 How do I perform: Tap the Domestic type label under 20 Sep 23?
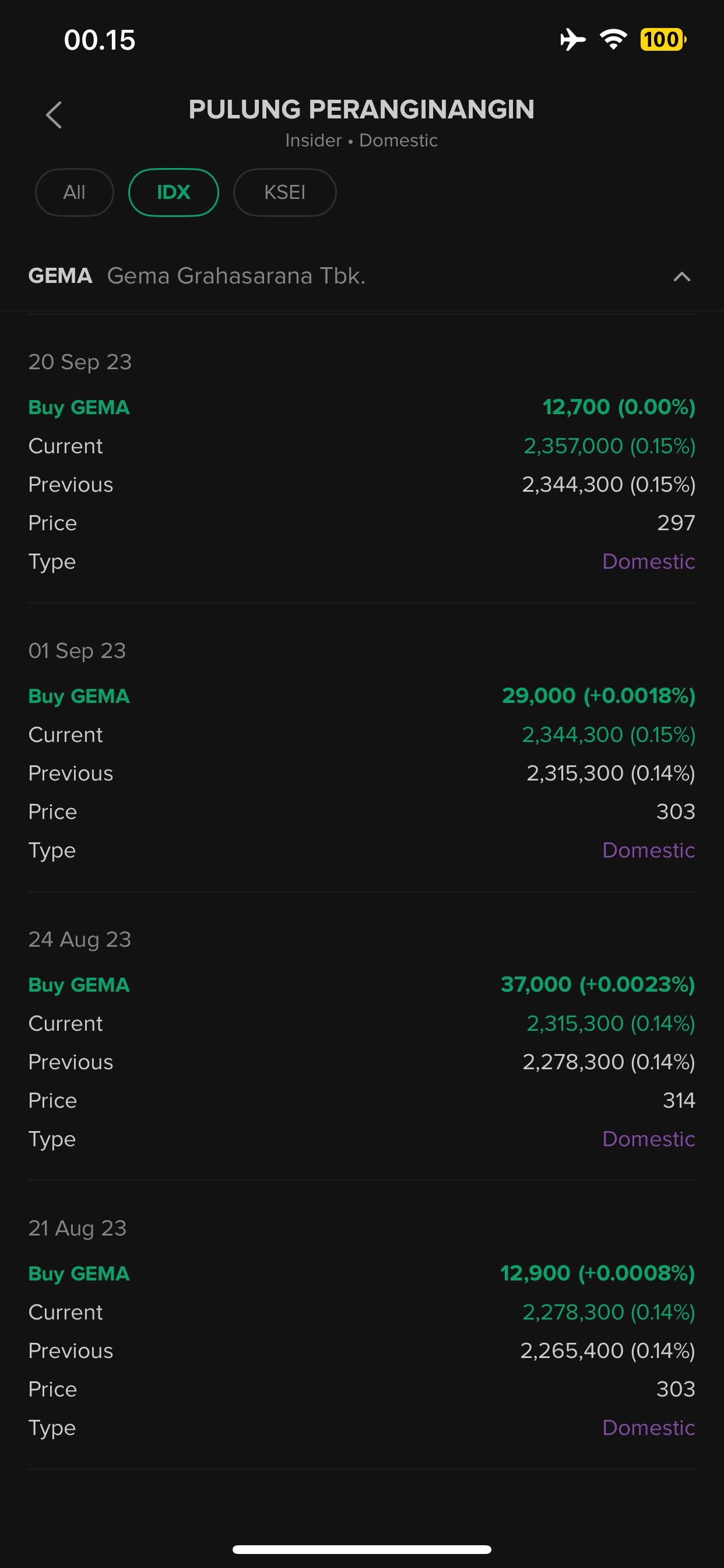648,561
